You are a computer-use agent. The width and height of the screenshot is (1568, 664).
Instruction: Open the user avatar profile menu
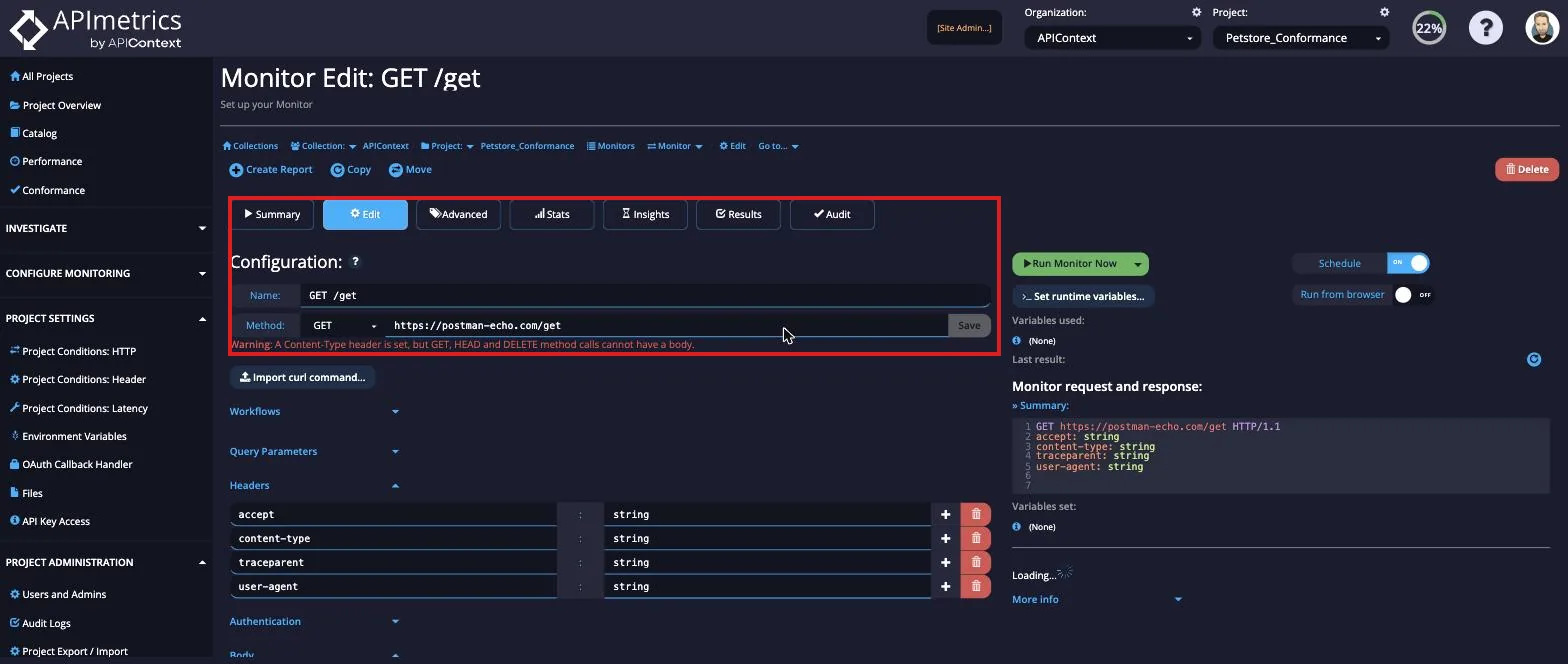pyautogui.click(x=1543, y=28)
